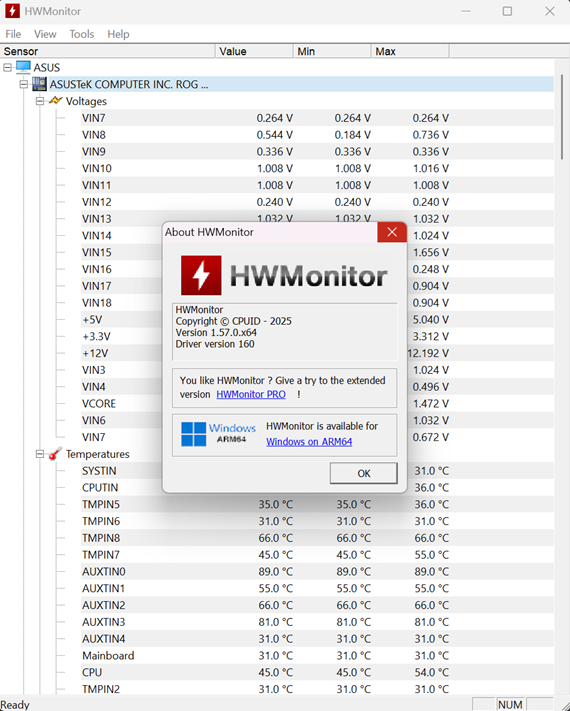Collapse the Voltages group

40,101
